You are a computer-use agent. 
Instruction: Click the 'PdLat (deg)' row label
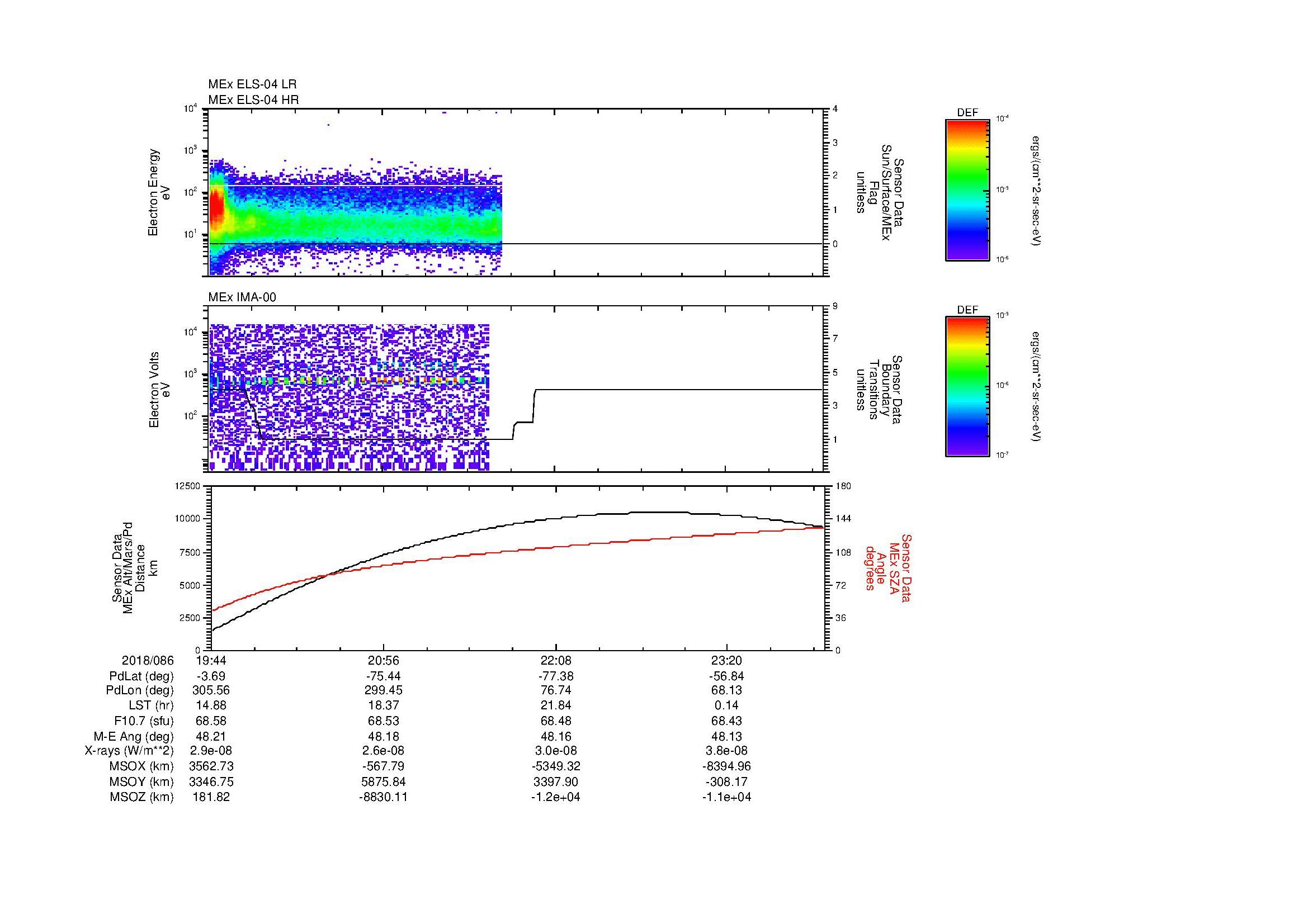pos(141,676)
